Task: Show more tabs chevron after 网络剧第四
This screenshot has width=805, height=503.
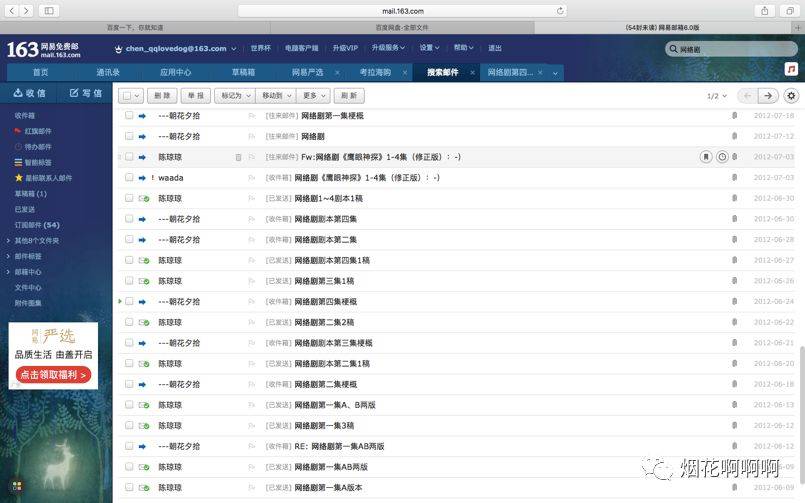Action: 555,73
